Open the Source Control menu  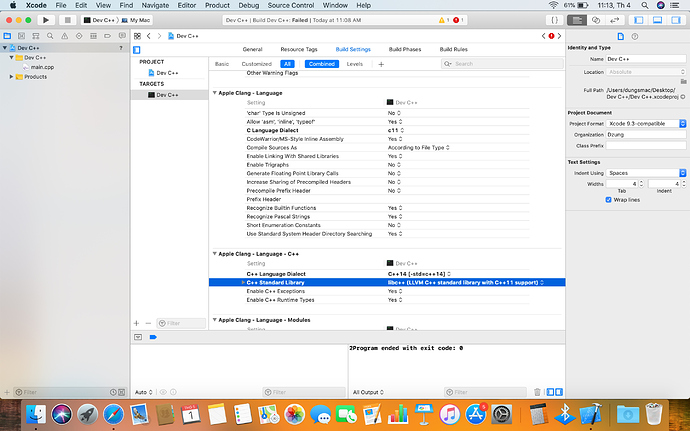[291, 5]
